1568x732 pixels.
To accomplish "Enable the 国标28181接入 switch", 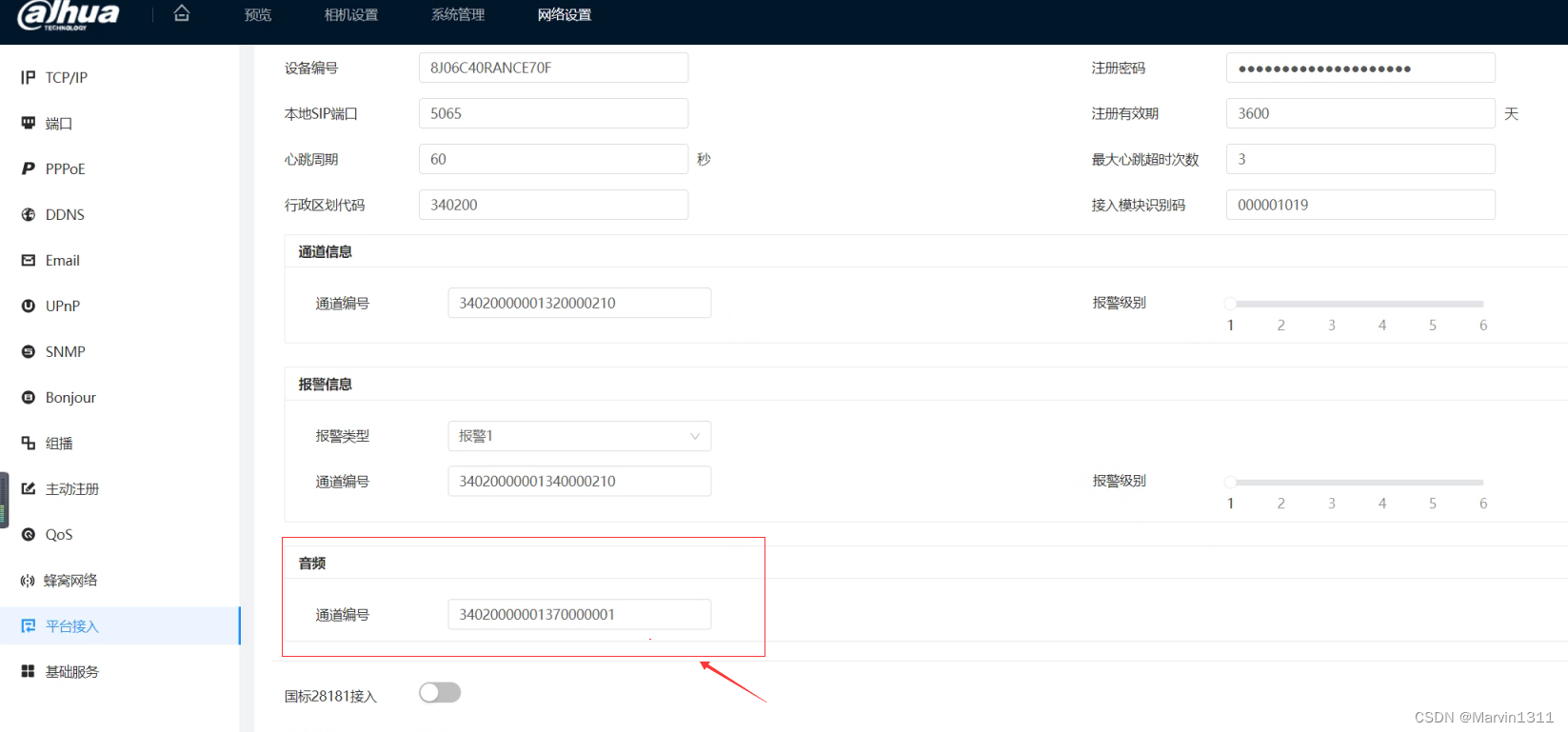I will tap(440, 693).
